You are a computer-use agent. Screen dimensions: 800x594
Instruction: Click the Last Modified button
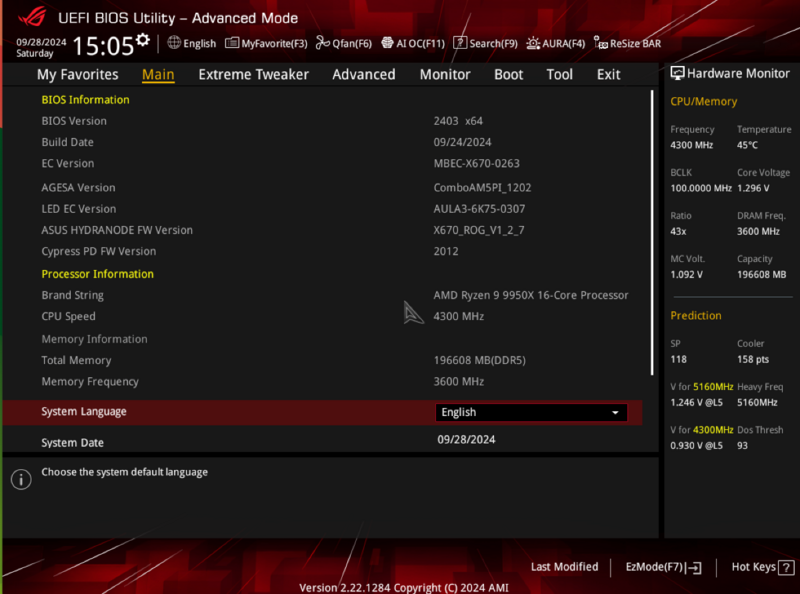coord(564,567)
